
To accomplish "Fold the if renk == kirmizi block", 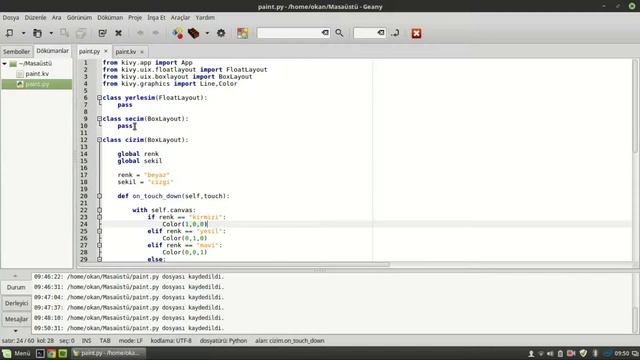I will (x=99, y=217).
